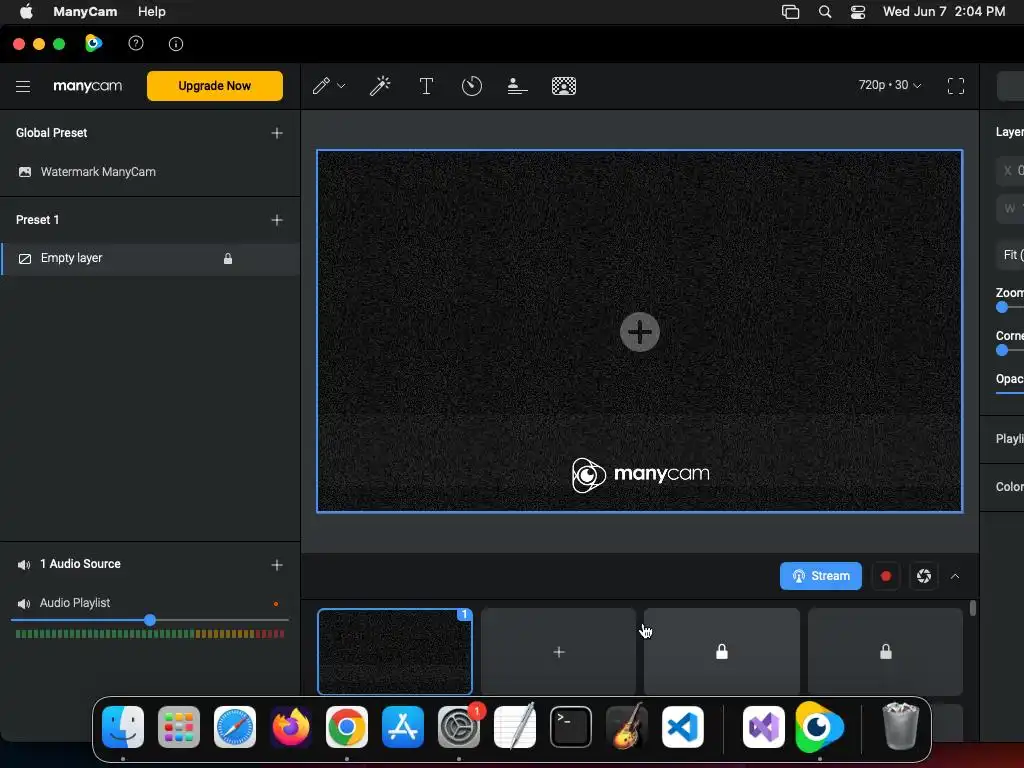Toggle fullscreen preview mode
Viewport: 1024px width, 768px height.
click(955, 86)
